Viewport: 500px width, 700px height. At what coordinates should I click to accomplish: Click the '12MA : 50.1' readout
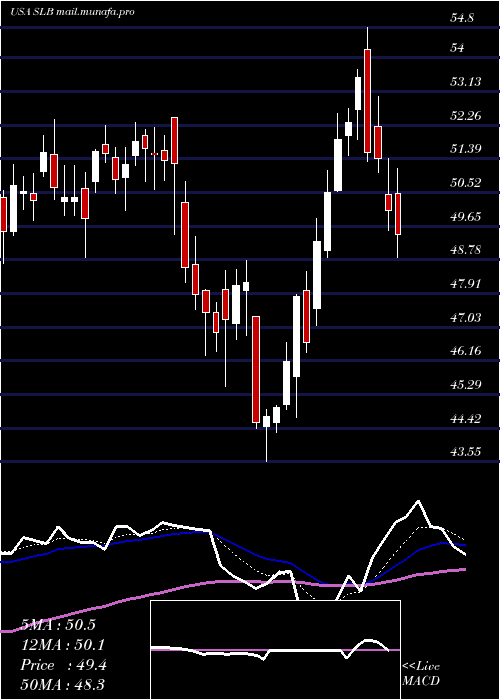point(63,645)
